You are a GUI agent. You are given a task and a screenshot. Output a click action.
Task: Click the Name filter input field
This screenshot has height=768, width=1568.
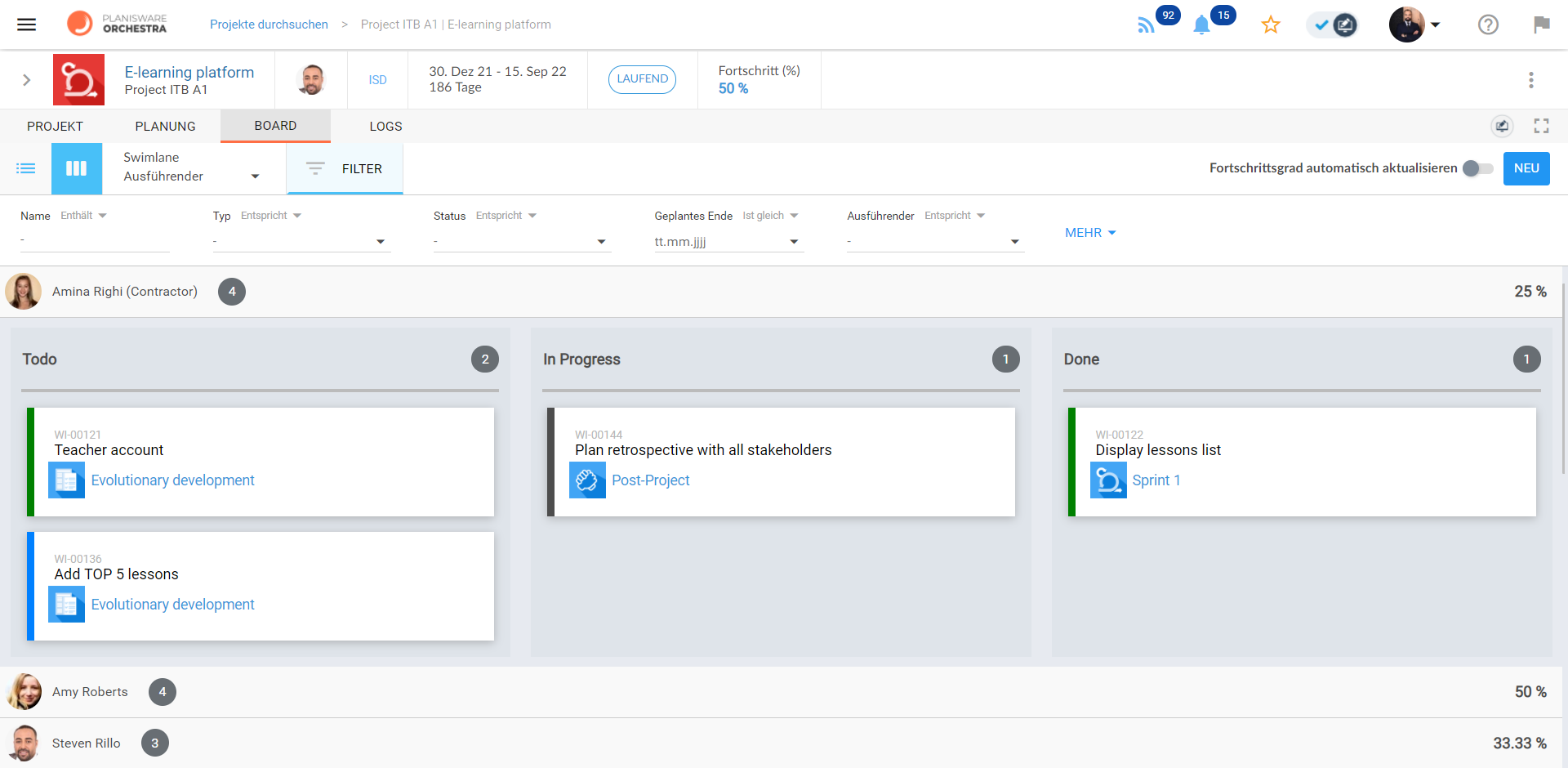tap(94, 241)
